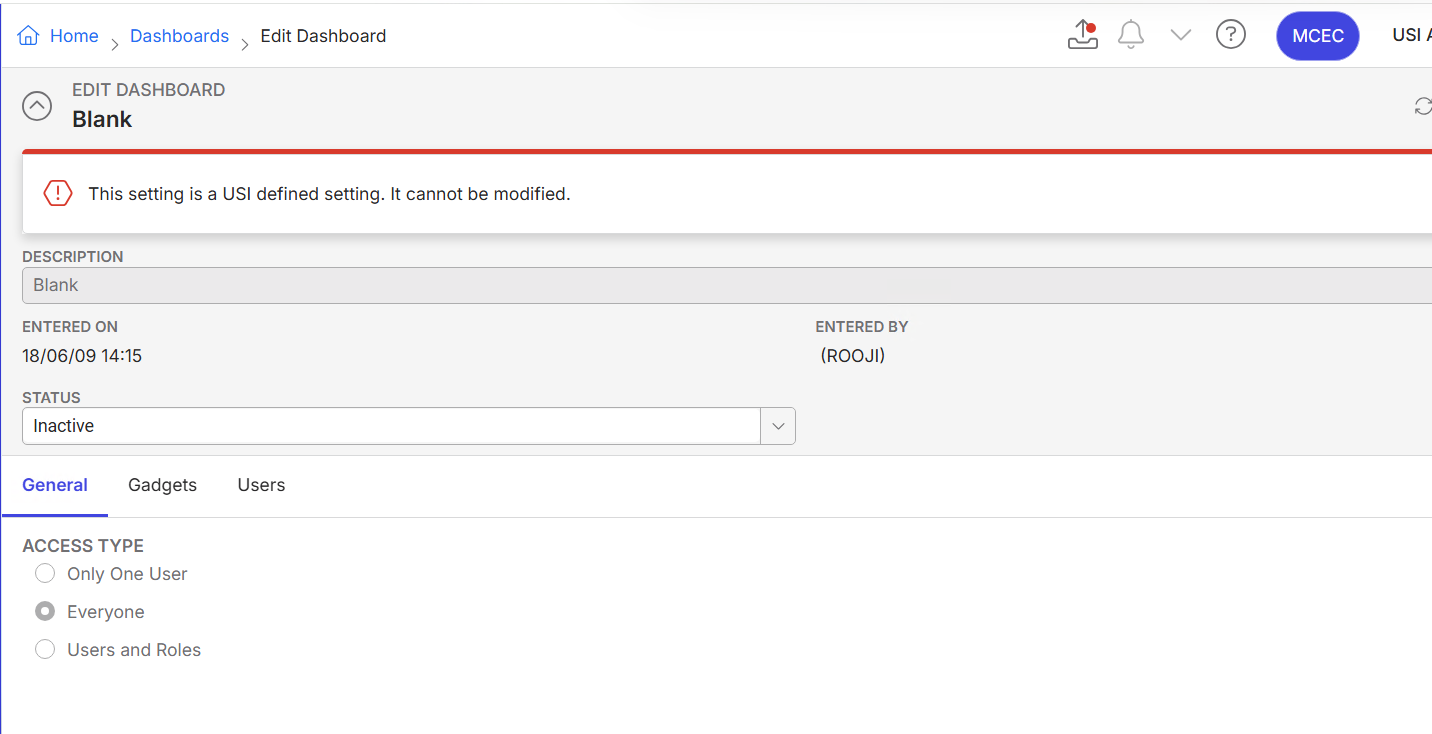
Task: Open the General tab
Action: tap(55, 485)
